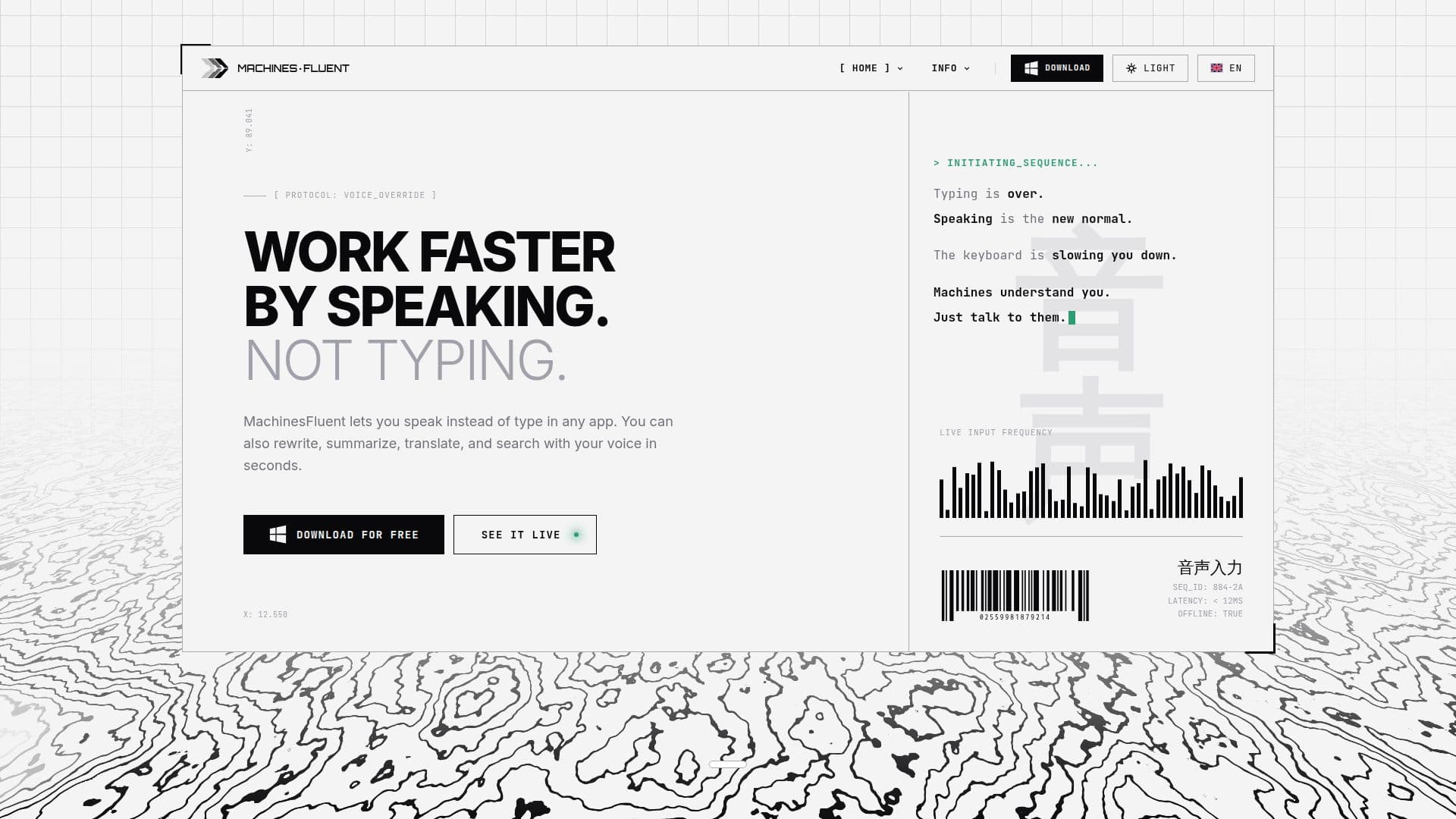Click the MachinesFluent chevron logo icon
The image size is (1456, 819).
point(215,68)
